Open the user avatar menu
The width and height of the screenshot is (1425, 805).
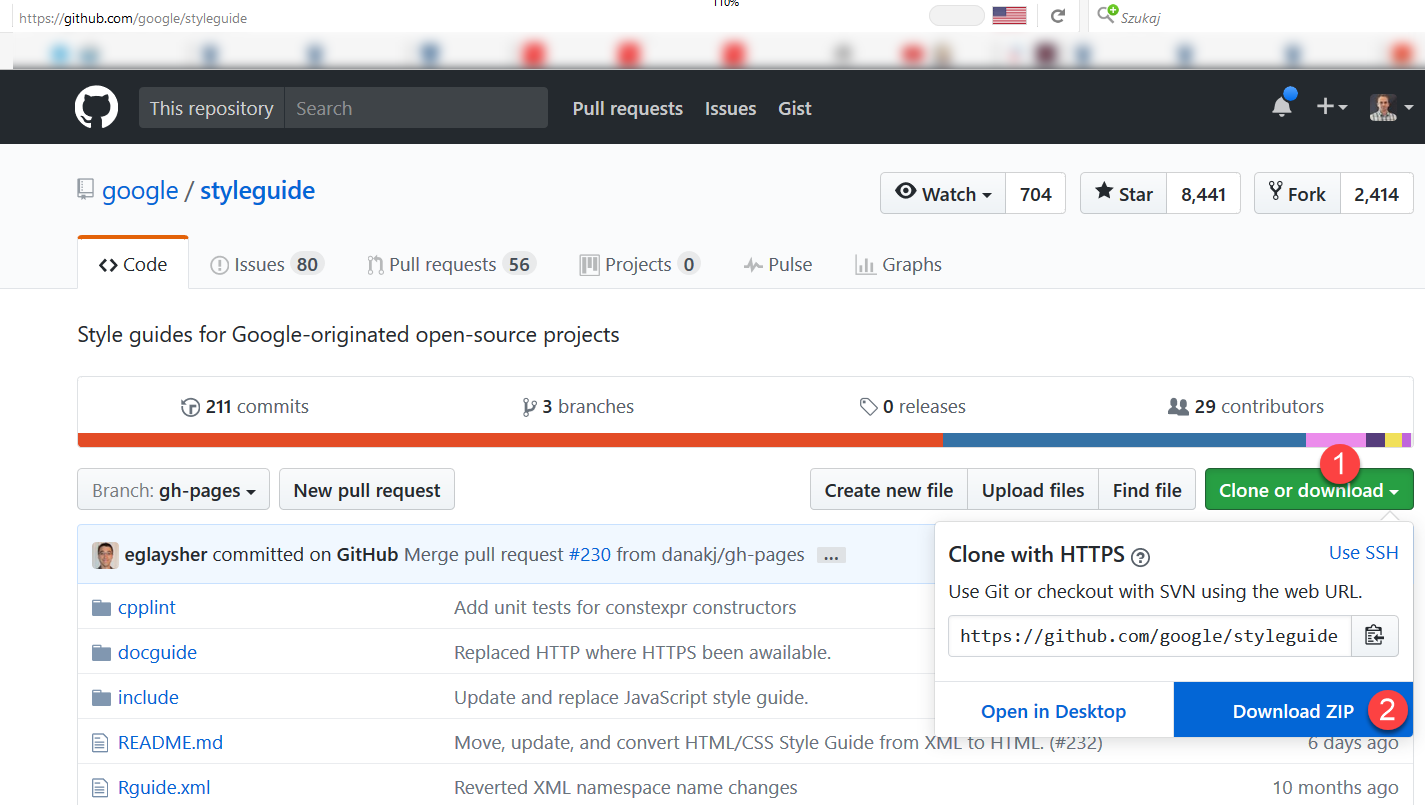tap(1391, 107)
